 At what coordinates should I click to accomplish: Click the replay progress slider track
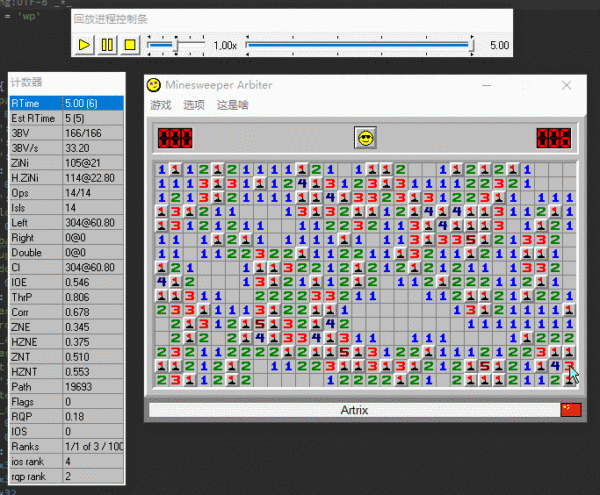tap(360, 45)
